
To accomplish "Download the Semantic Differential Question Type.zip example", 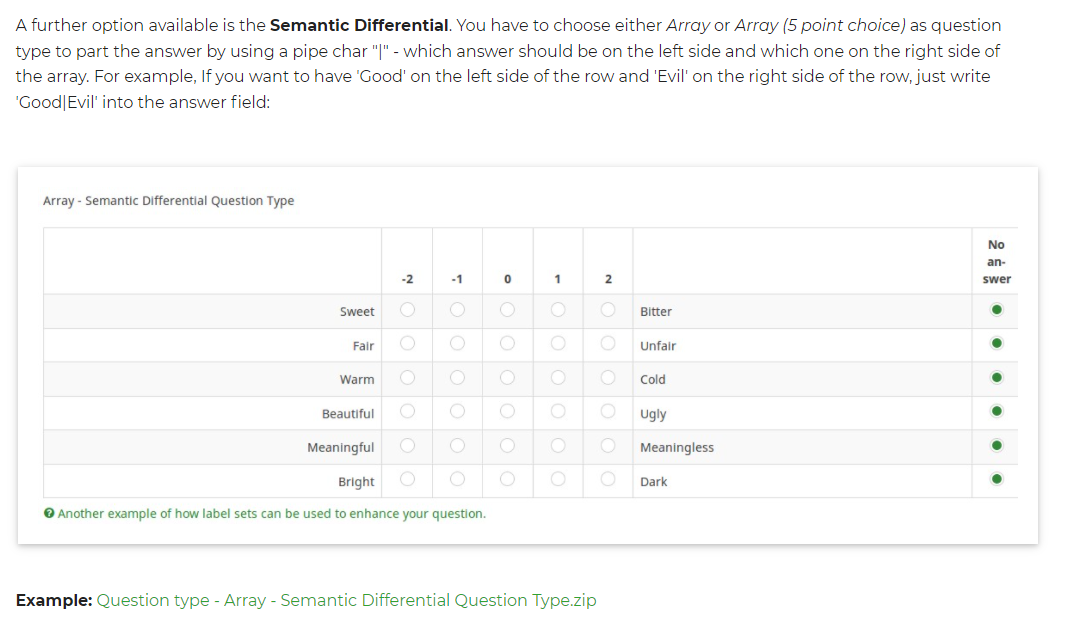I will [346, 600].
